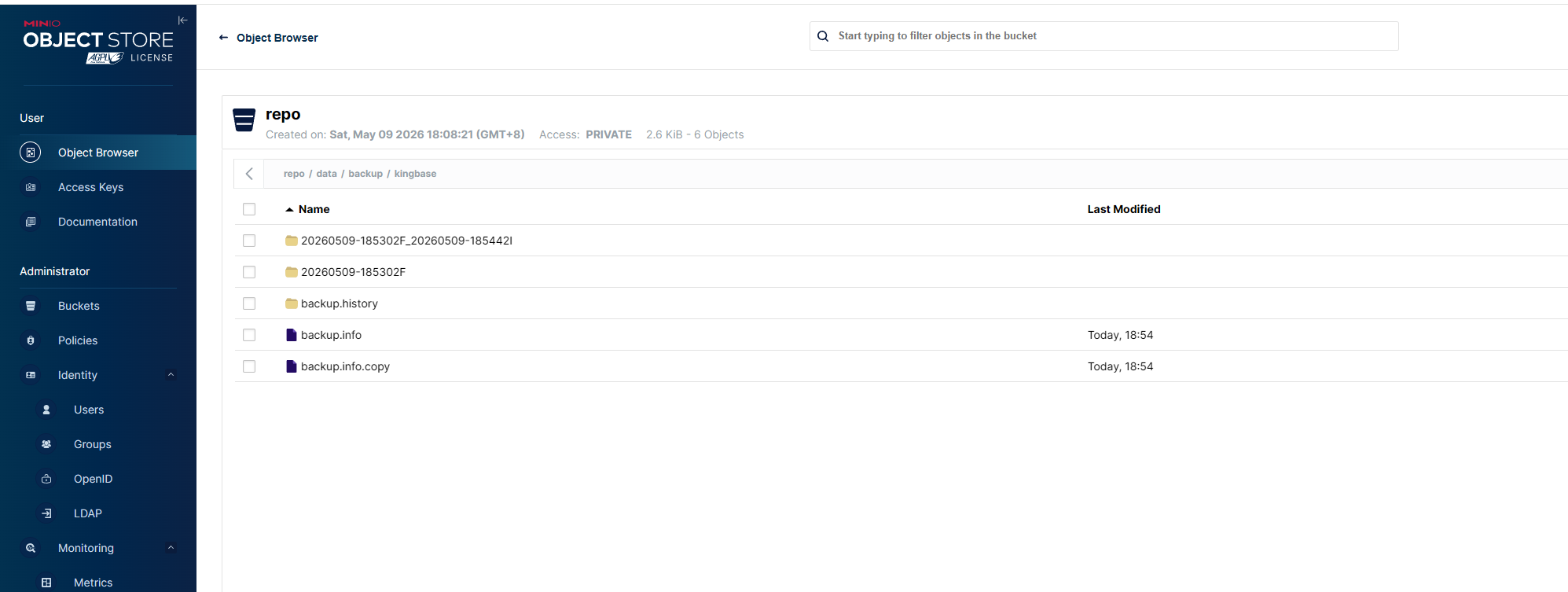Focus the filter objects search field
1568x592 pixels.
click(1103, 36)
